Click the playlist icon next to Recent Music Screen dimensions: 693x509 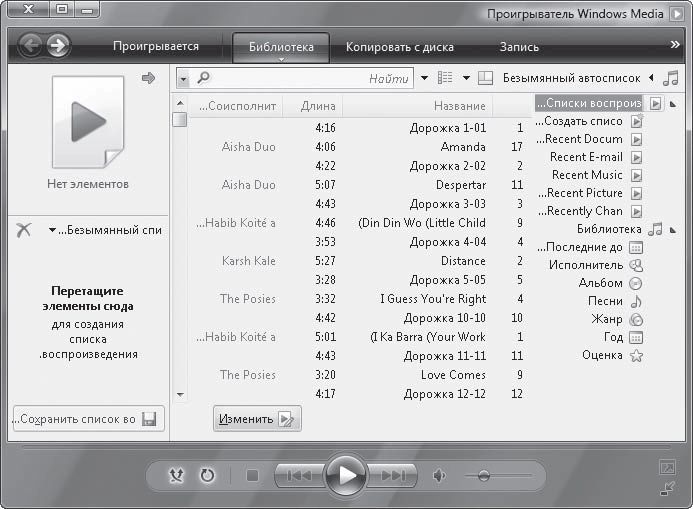[636, 175]
